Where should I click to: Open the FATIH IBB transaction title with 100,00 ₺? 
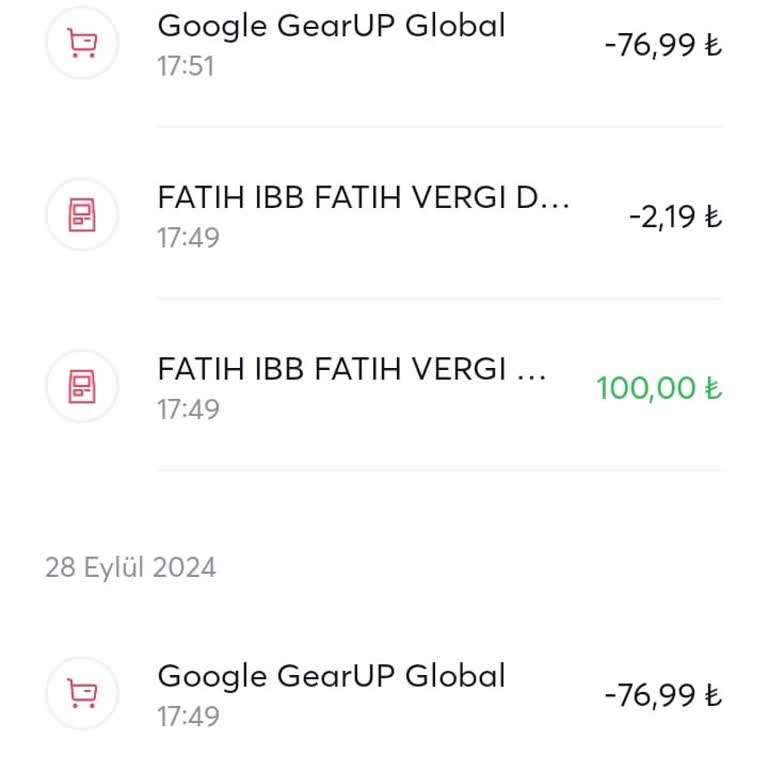[351, 369]
